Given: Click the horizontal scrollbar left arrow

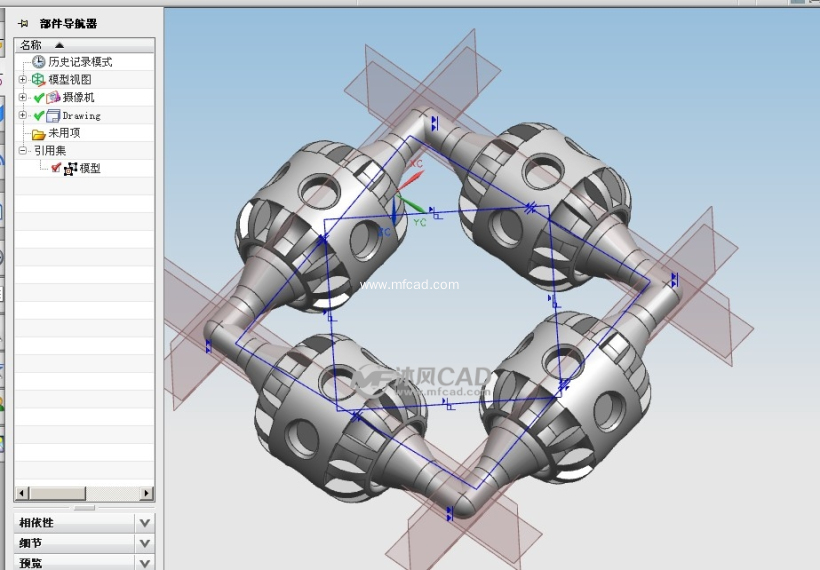Looking at the screenshot, I should coord(22,493).
